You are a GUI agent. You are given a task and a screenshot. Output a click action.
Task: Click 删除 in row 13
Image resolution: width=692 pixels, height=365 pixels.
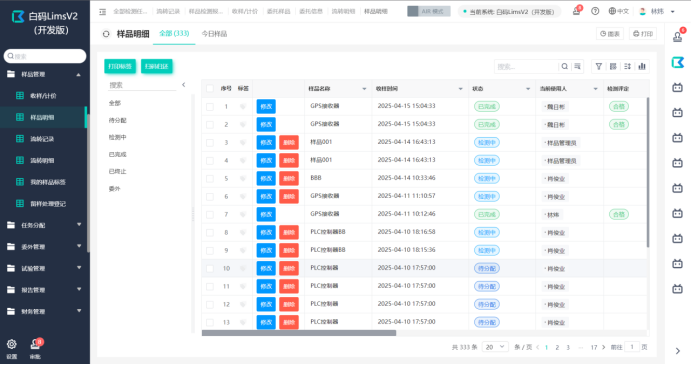(289, 322)
